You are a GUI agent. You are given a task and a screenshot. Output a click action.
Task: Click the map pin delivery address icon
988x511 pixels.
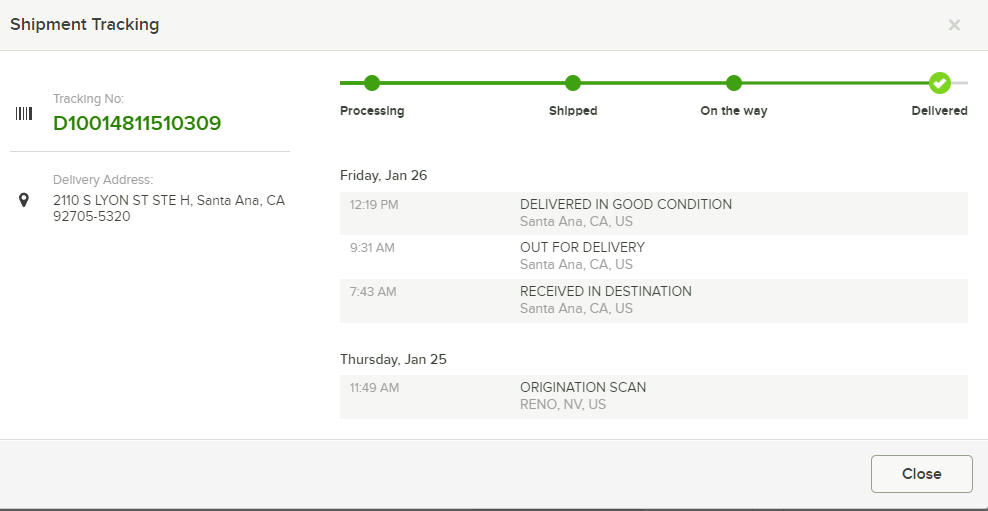[24, 200]
